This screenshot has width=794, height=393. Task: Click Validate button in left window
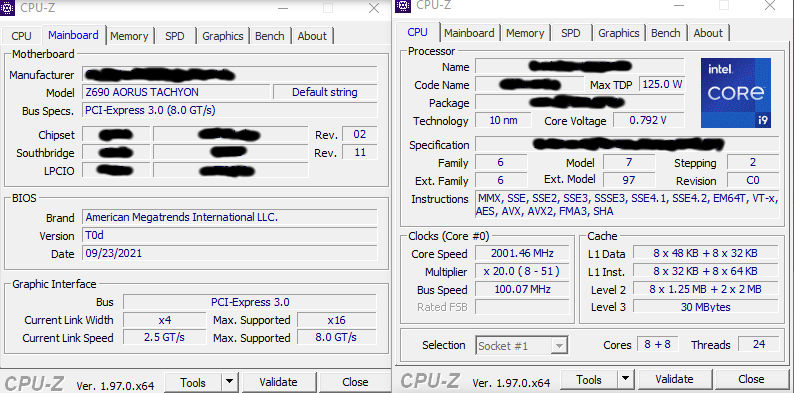279,382
